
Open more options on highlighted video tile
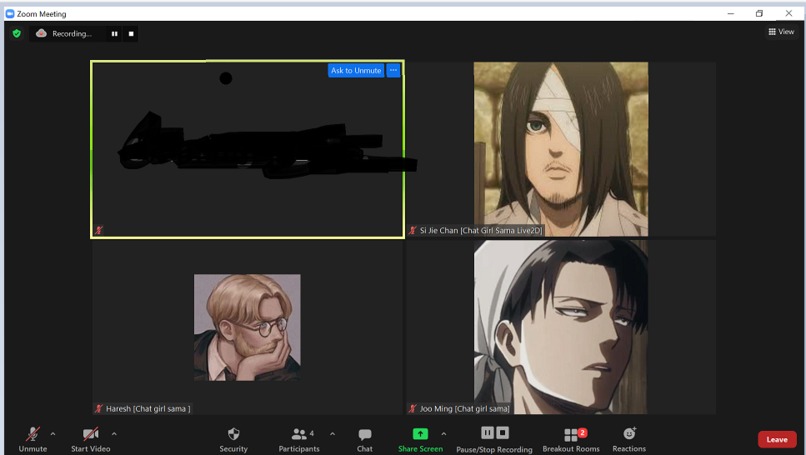tap(393, 70)
